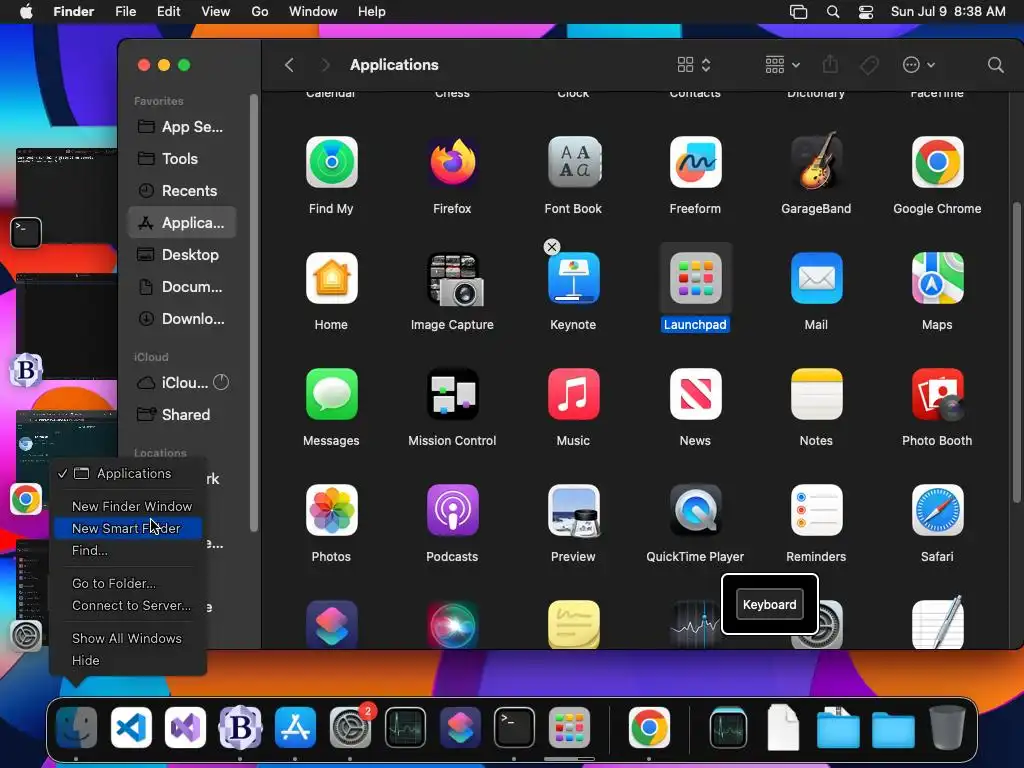1024x768 pixels.
Task: Select the Safari app icon
Action: [937, 510]
